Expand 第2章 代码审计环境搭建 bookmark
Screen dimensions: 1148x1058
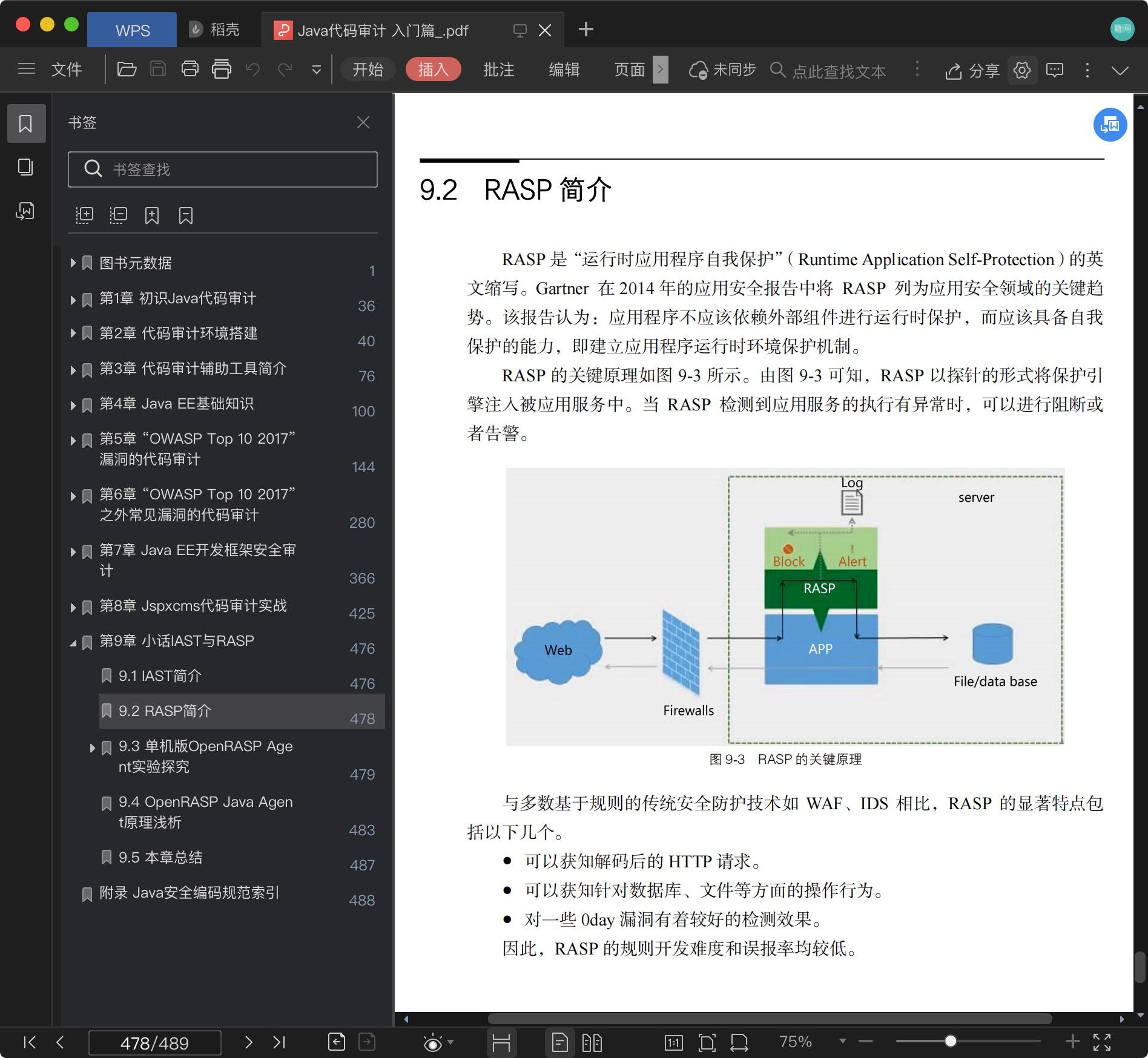[x=73, y=333]
